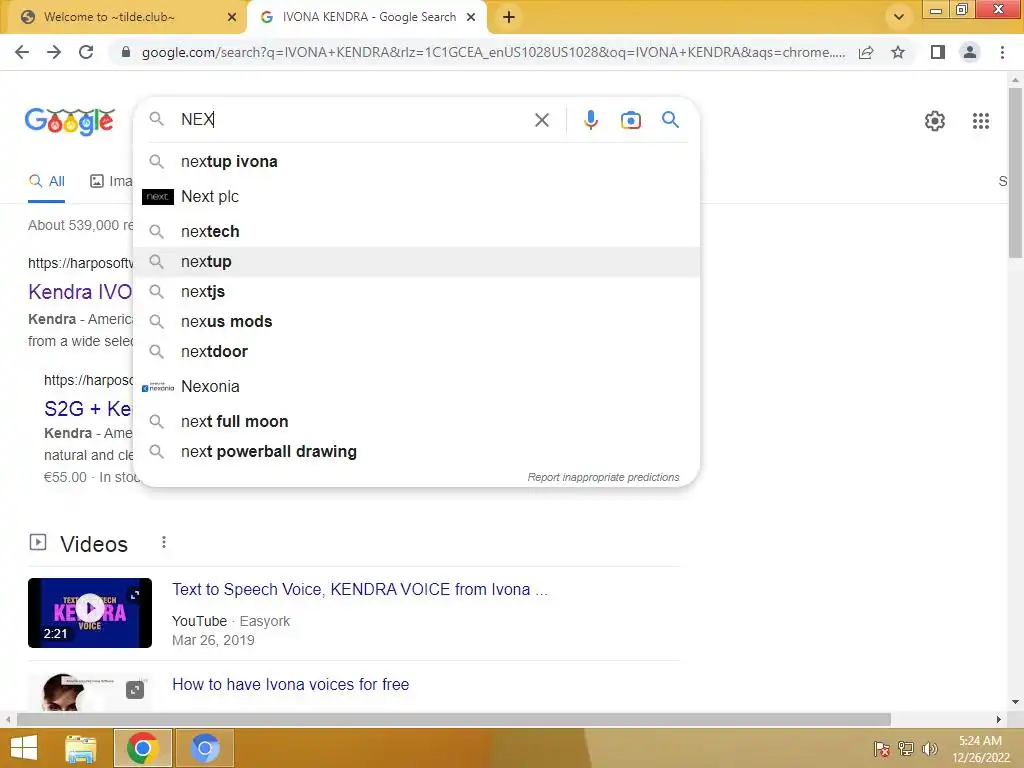Screen dimensions: 1024x768
Task: Play the KENDRA VOICE video thumbnail
Action: (90, 613)
